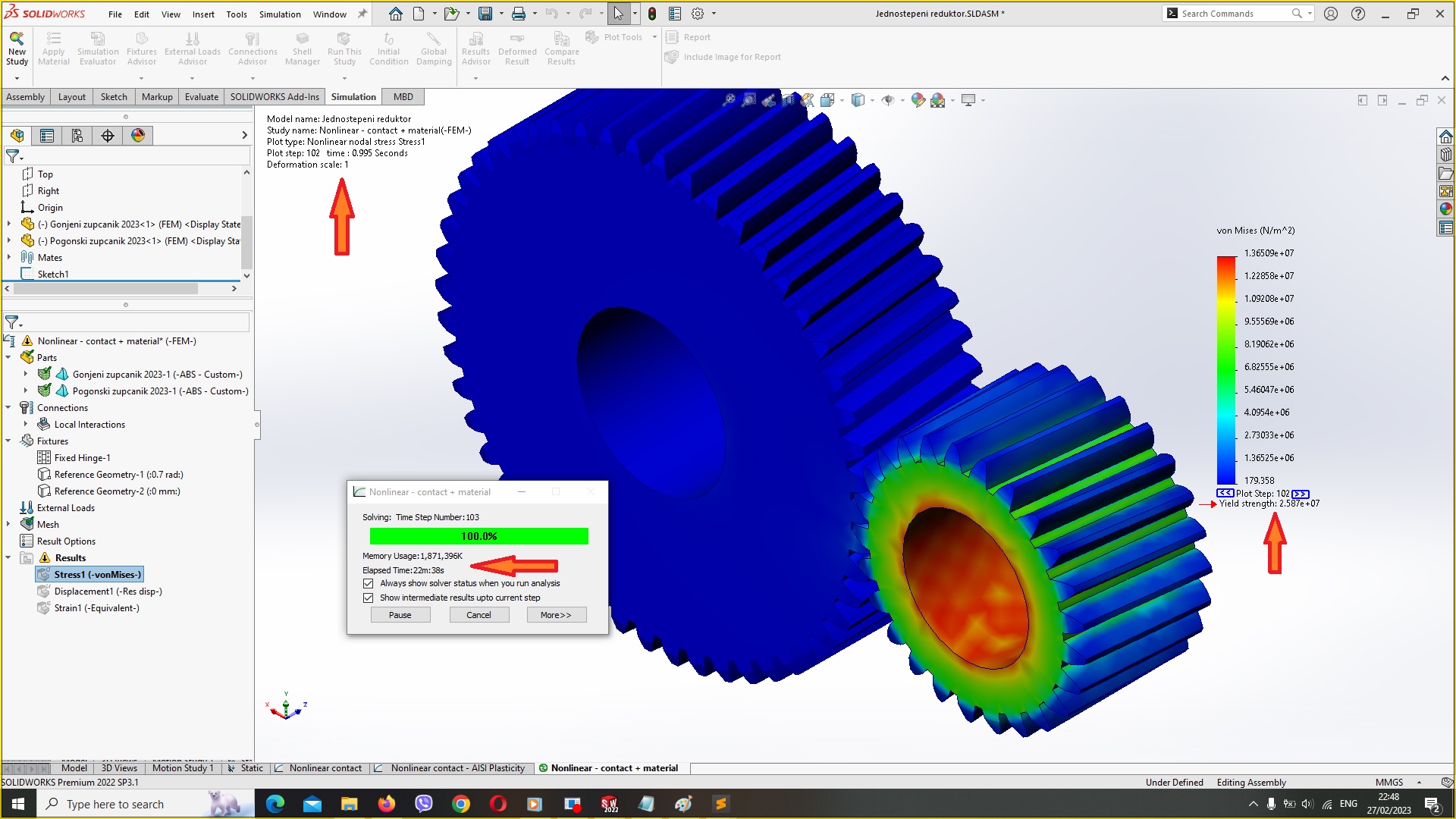The image size is (1456, 819).
Task: Open the DimXpertManager crosshair tab
Action: tap(108, 136)
